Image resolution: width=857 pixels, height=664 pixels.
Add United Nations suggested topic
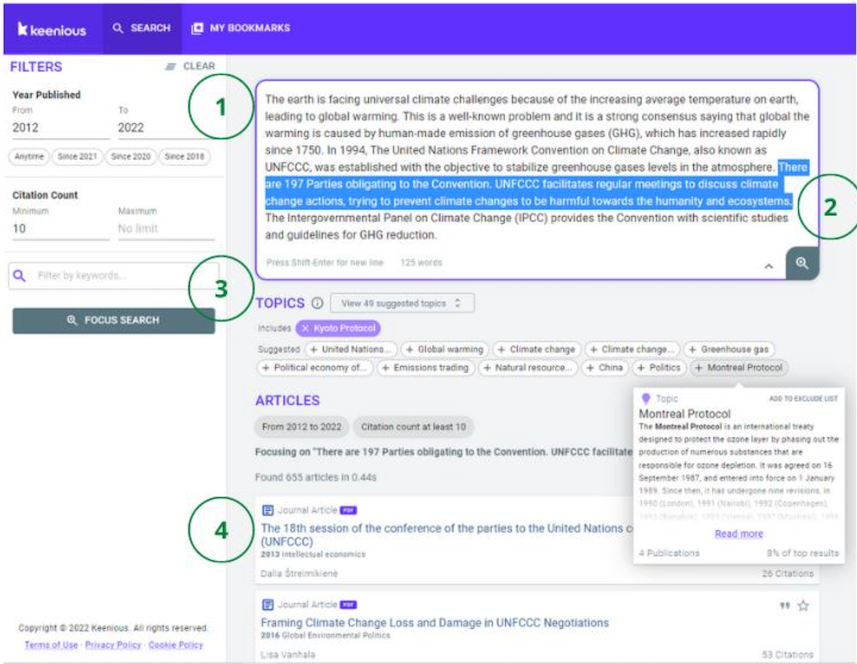pyautogui.click(x=351, y=349)
